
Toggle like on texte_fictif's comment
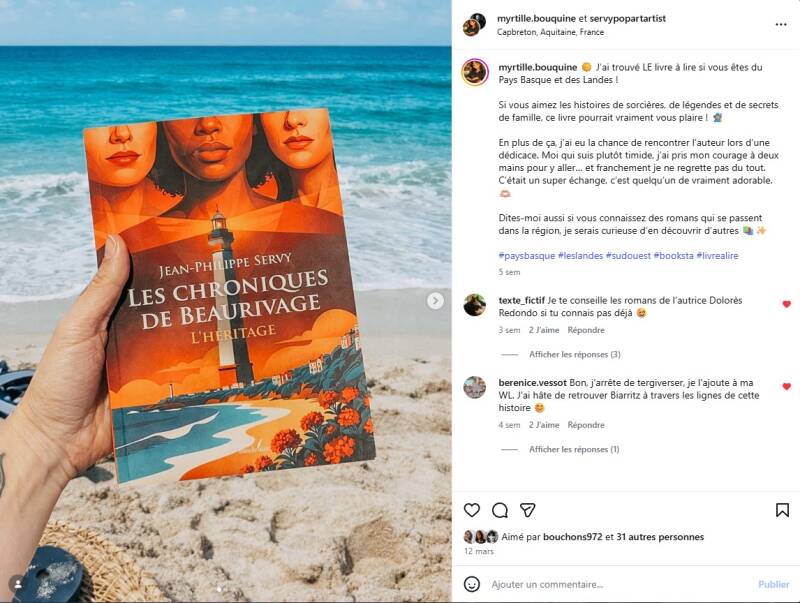(786, 304)
